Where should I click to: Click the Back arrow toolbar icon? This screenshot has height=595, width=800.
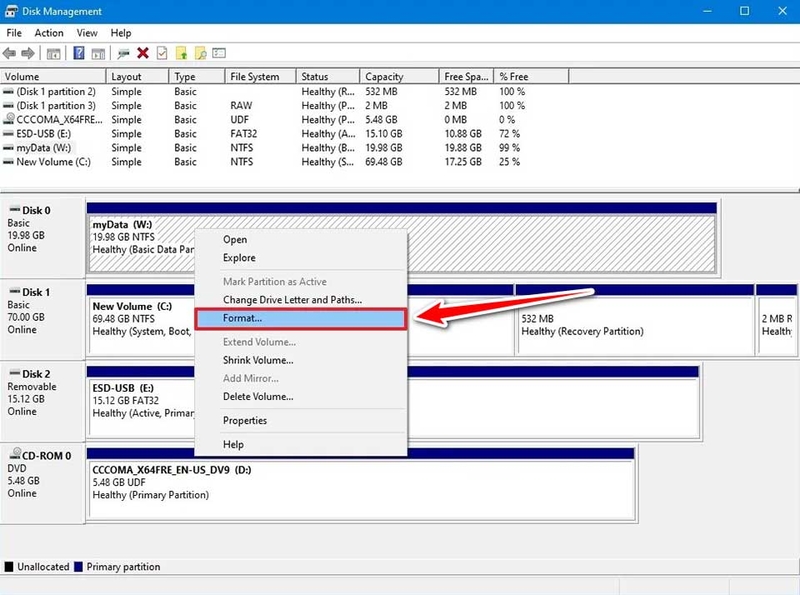(10, 53)
